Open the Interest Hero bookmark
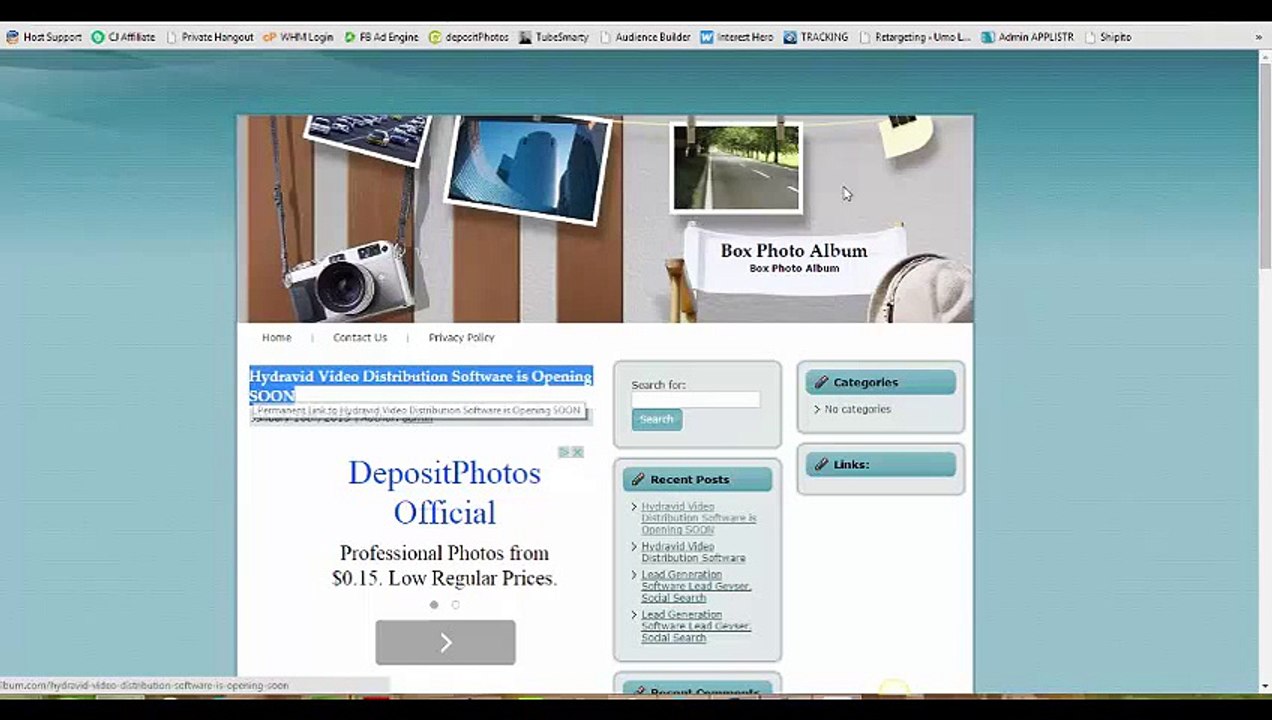Viewport: 1272px width, 720px height. (x=737, y=37)
